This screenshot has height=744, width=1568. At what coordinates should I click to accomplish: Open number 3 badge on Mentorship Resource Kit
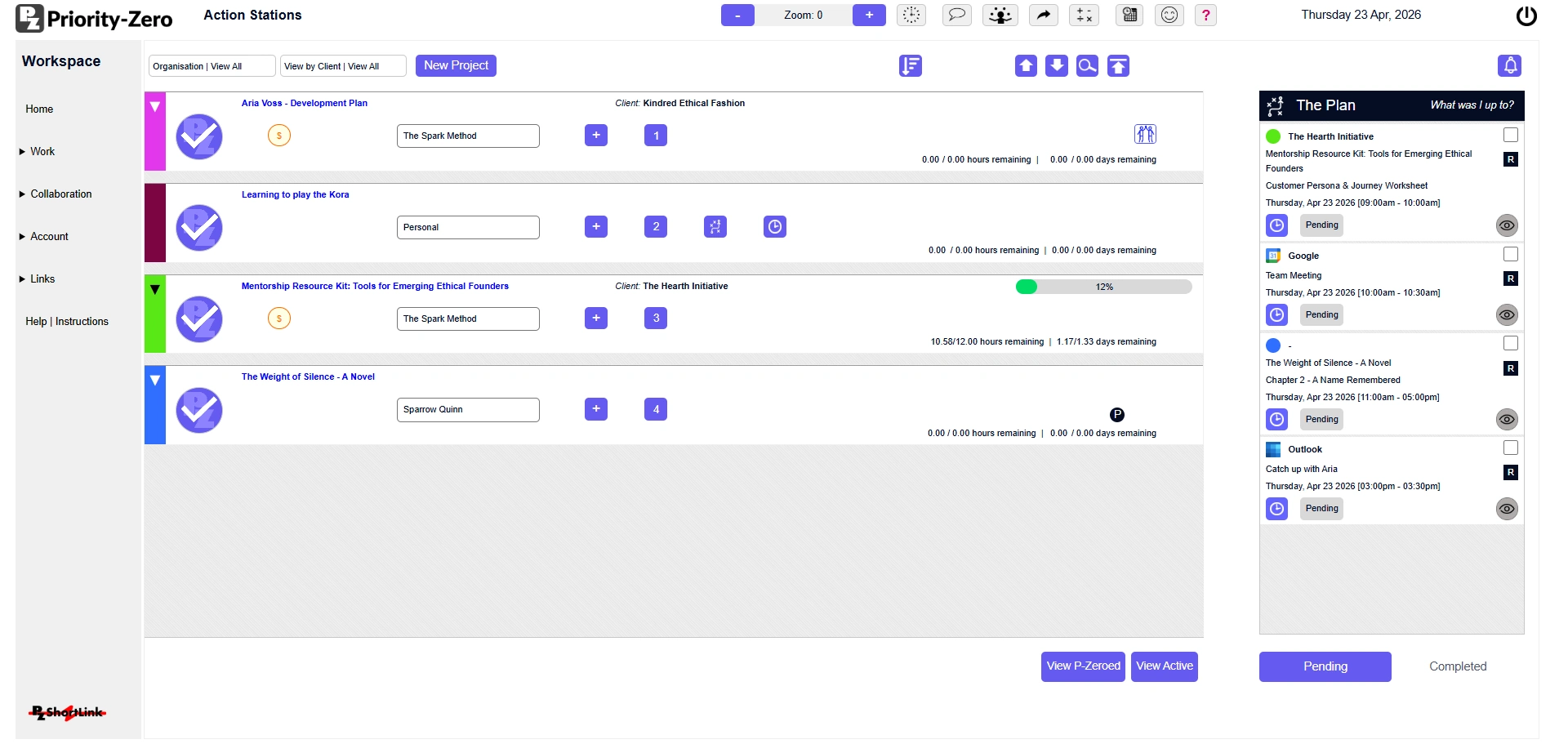[x=656, y=319]
